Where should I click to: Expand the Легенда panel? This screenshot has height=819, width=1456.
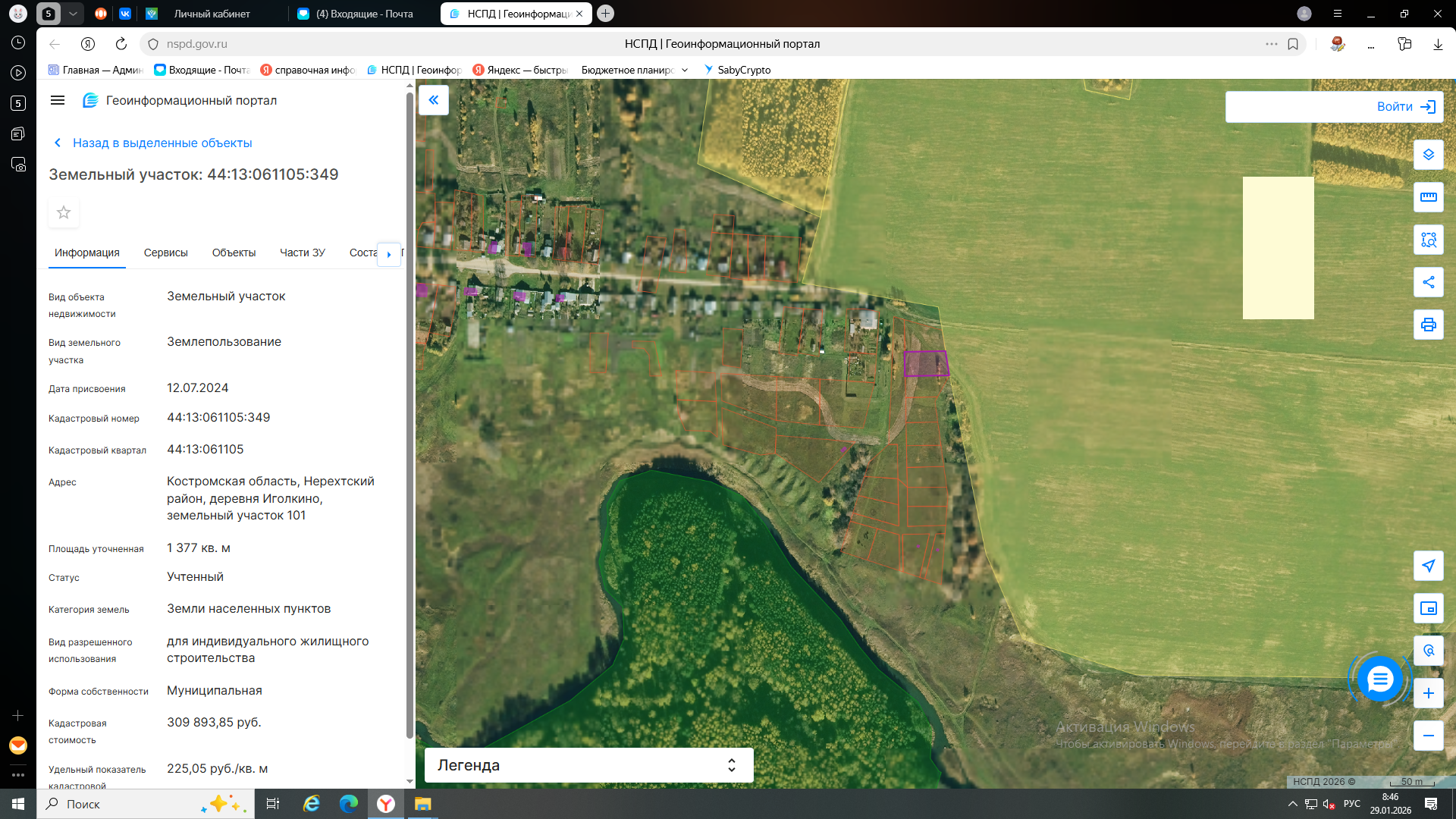click(588, 765)
